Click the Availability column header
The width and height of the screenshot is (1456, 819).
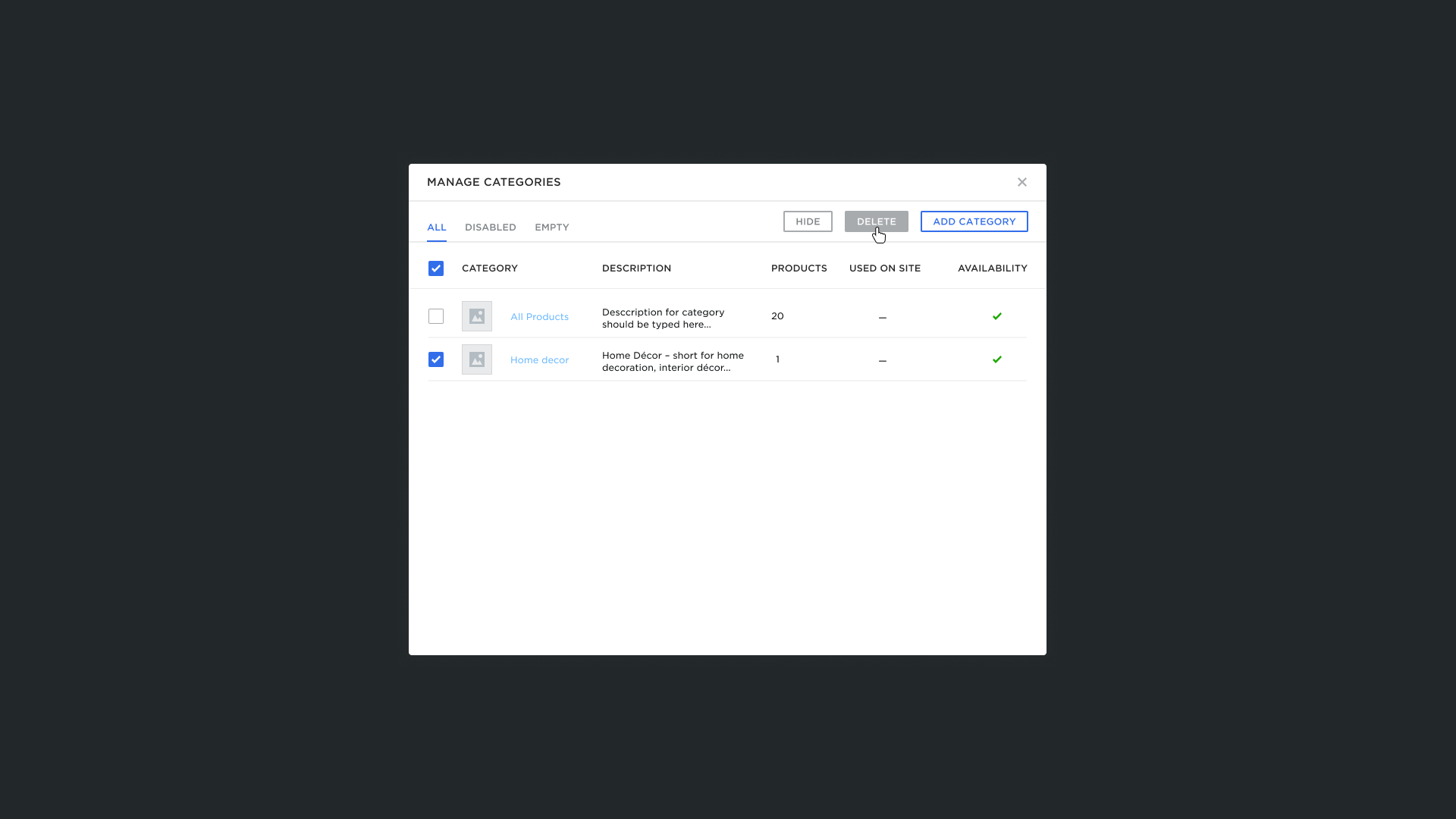[x=992, y=268]
